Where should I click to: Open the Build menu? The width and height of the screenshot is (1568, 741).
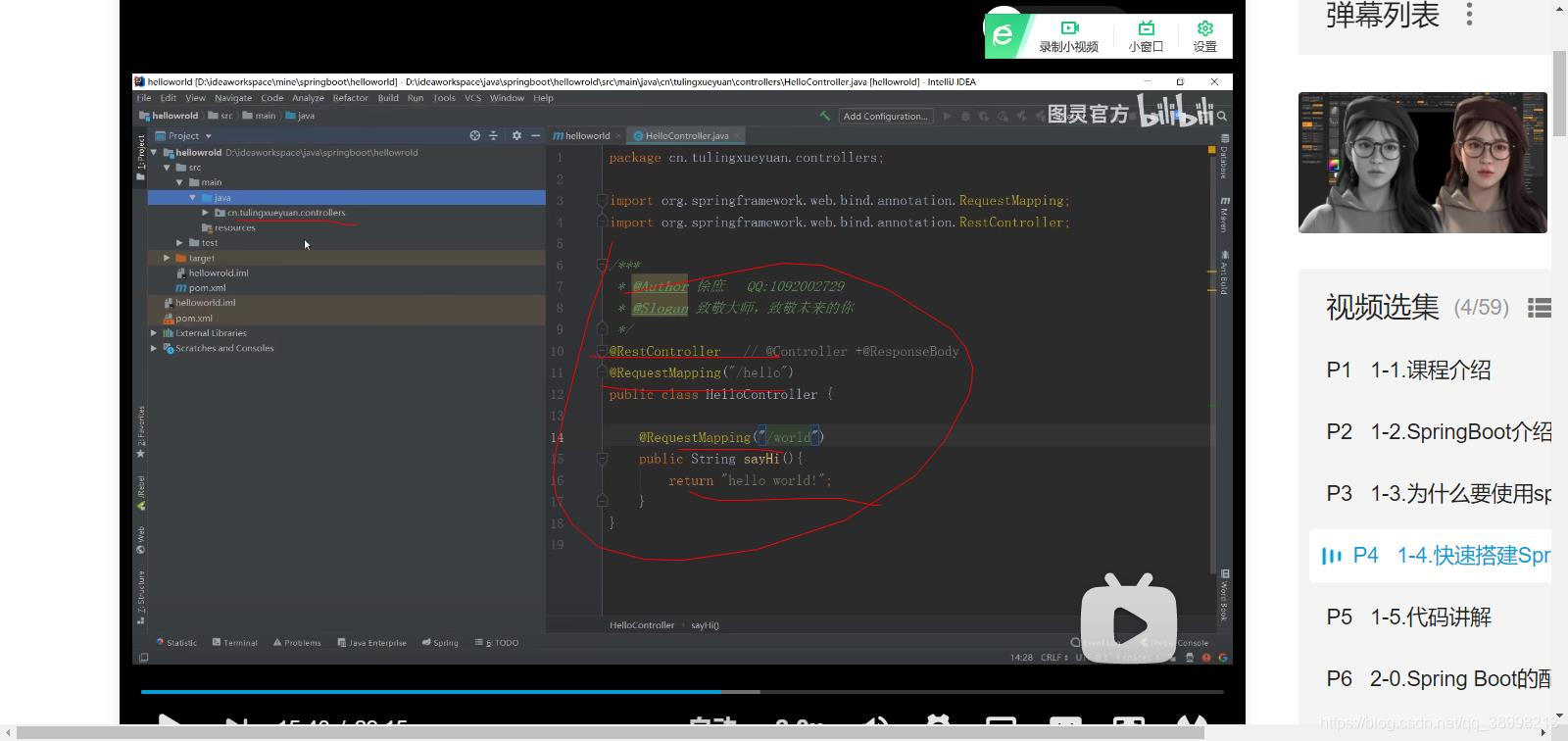tap(388, 98)
